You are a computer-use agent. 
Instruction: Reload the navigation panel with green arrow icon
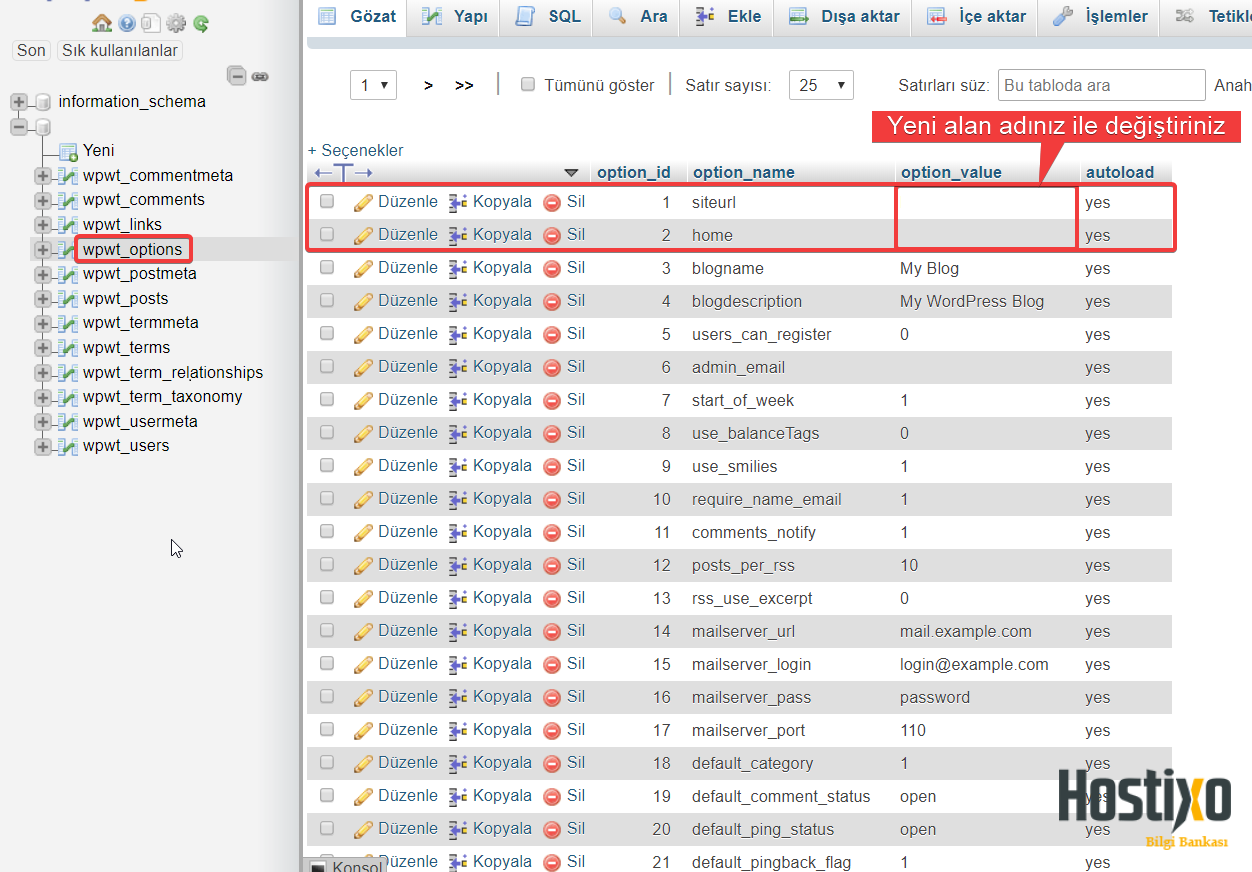[x=201, y=23]
